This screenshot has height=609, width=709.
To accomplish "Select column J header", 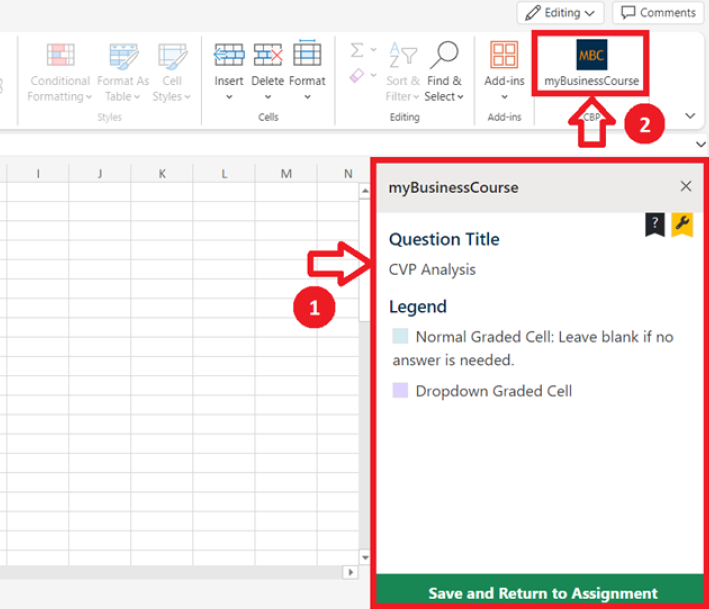I will [x=100, y=174].
